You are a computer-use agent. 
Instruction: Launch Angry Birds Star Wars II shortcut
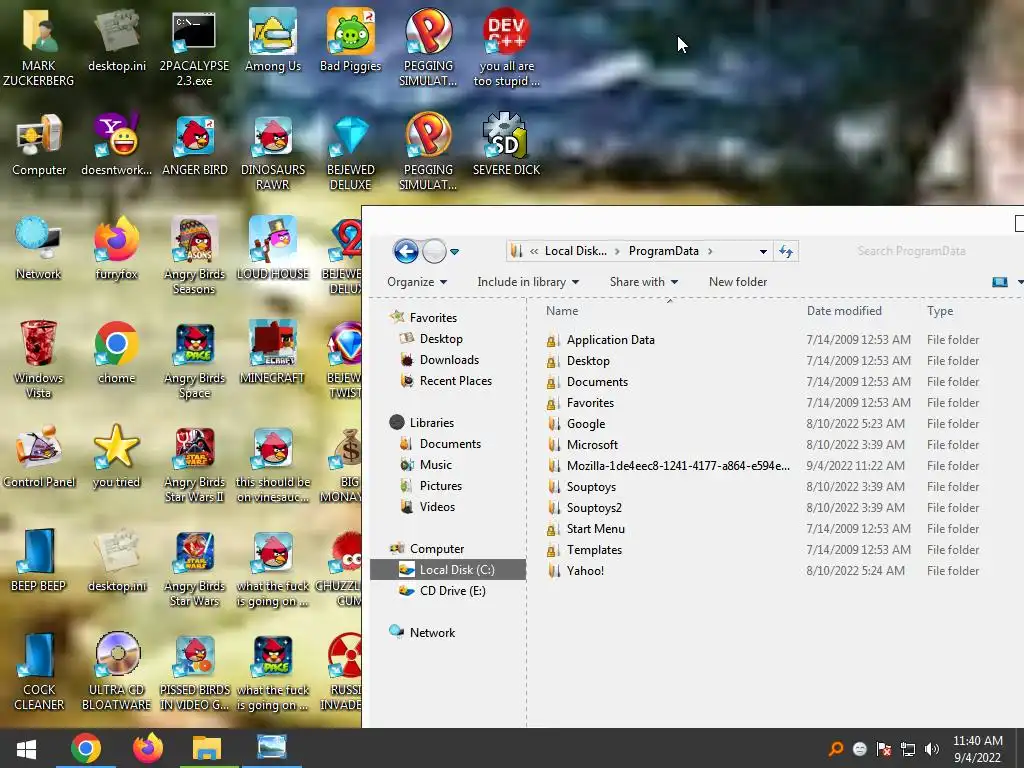pyautogui.click(x=194, y=463)
